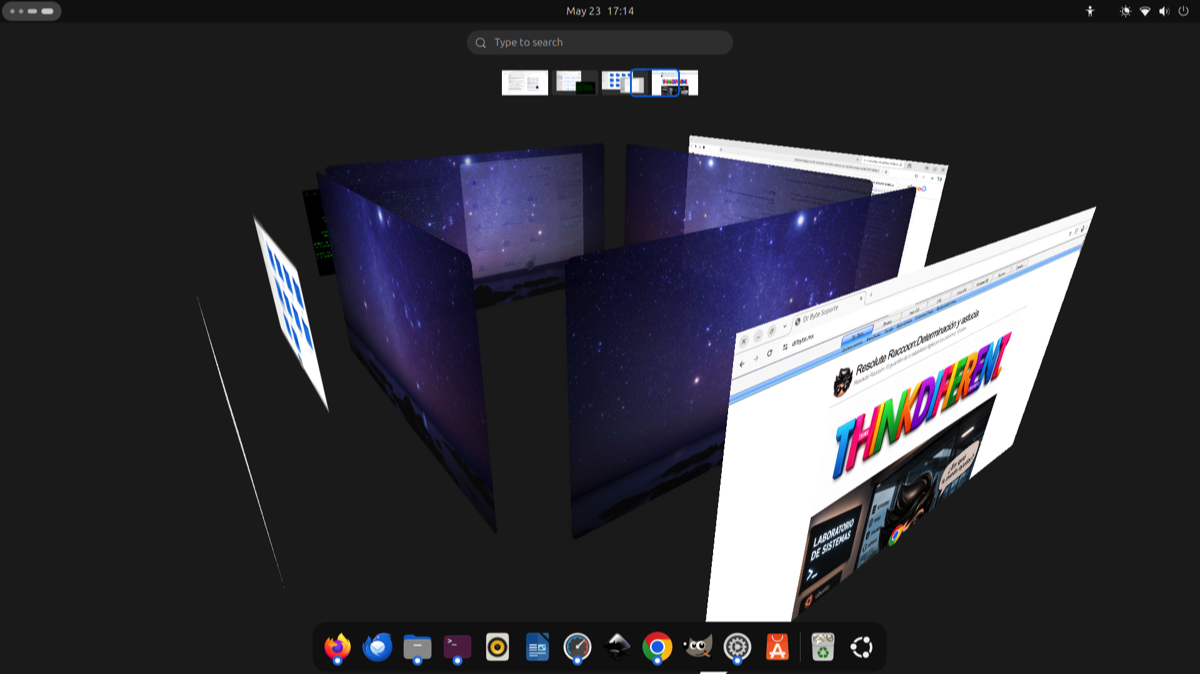The image size is (1200, 674).
Task: Open the speedometer gauge dock icon
Action: [577, 648]
